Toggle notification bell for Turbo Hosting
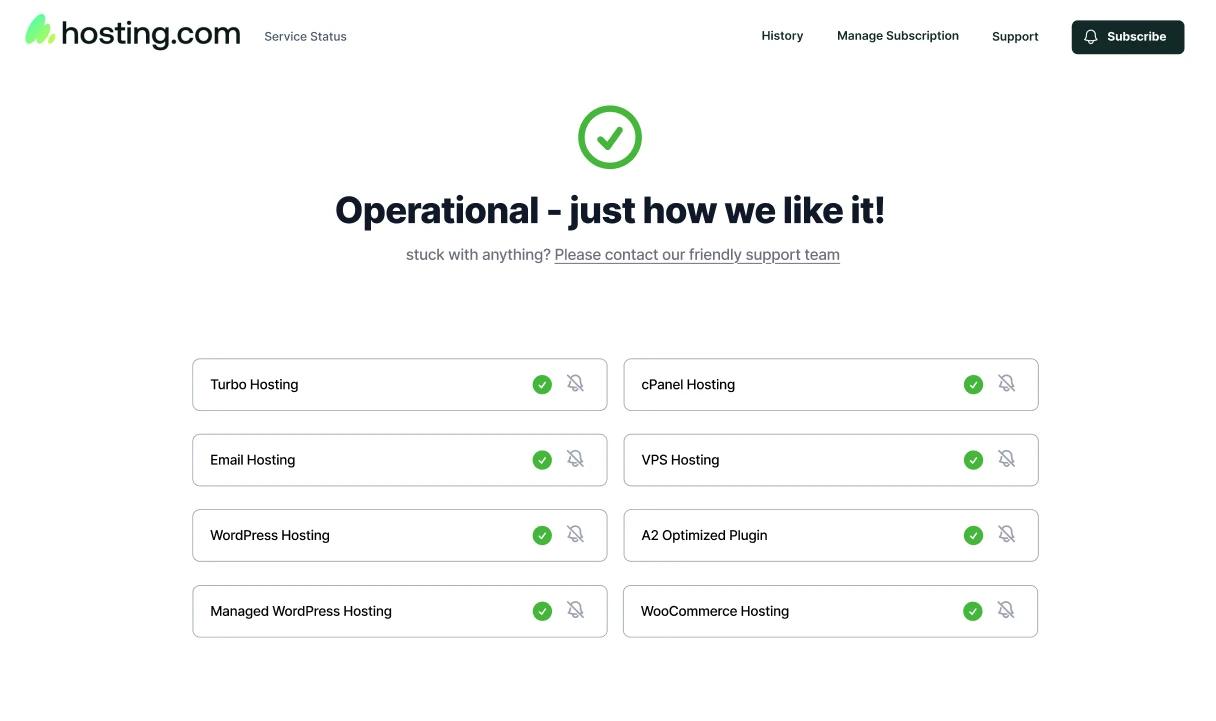The image size is (1216, 721). tap(575, 384)
